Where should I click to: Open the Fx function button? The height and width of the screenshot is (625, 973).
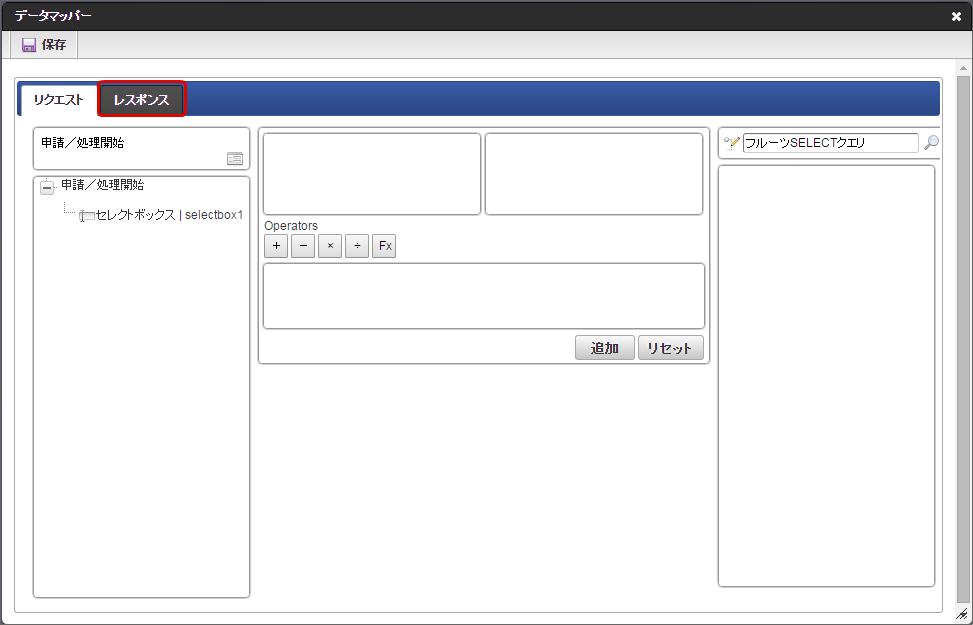coord(384,246)
